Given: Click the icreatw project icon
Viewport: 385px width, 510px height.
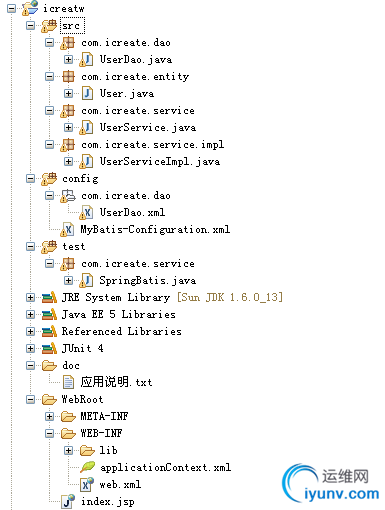Looking at the screenshot, I should click(30, 8).
